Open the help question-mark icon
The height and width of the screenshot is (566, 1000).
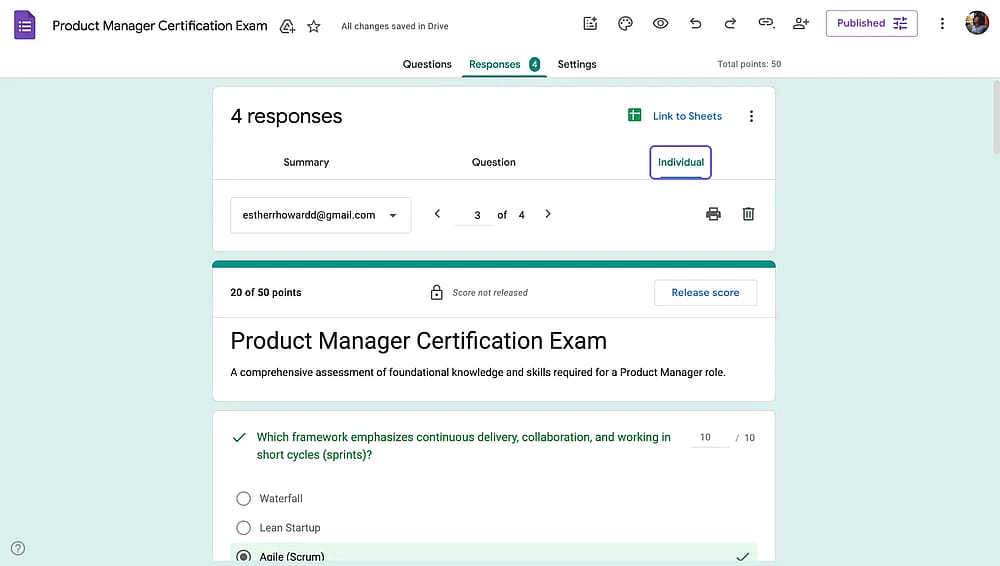click(x=18, y=548)
